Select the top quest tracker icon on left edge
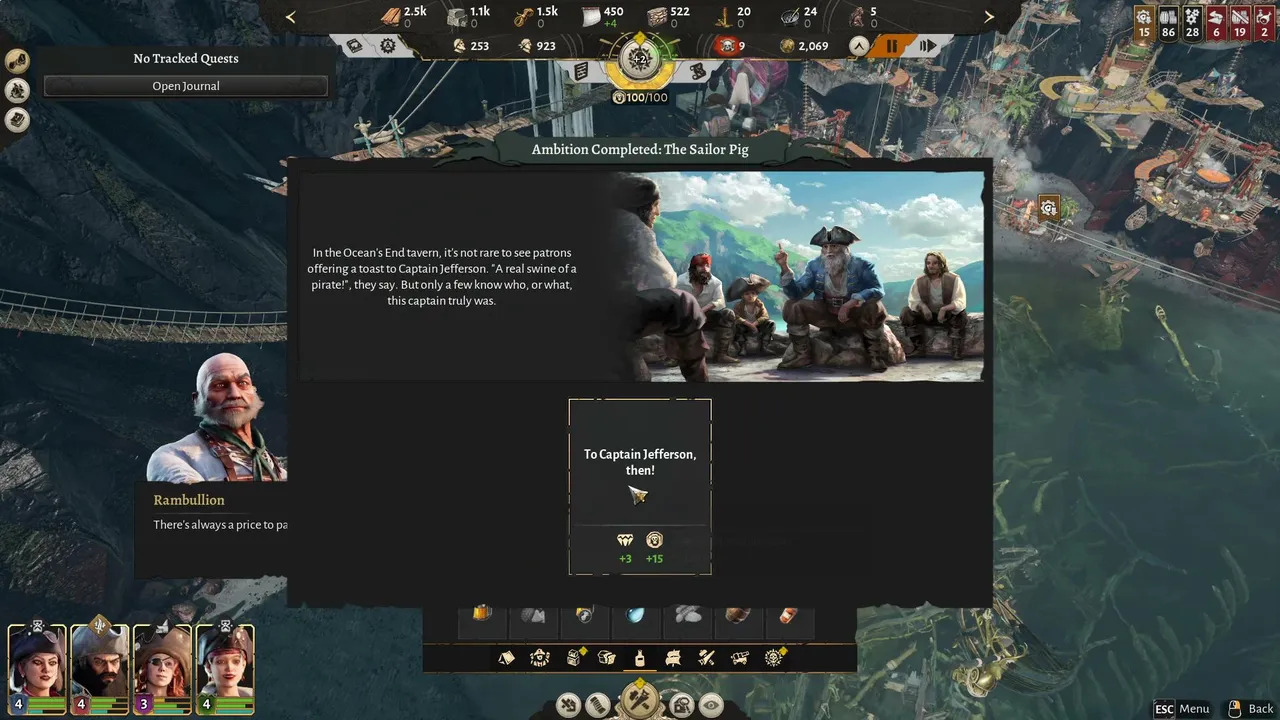 [17, 61]
